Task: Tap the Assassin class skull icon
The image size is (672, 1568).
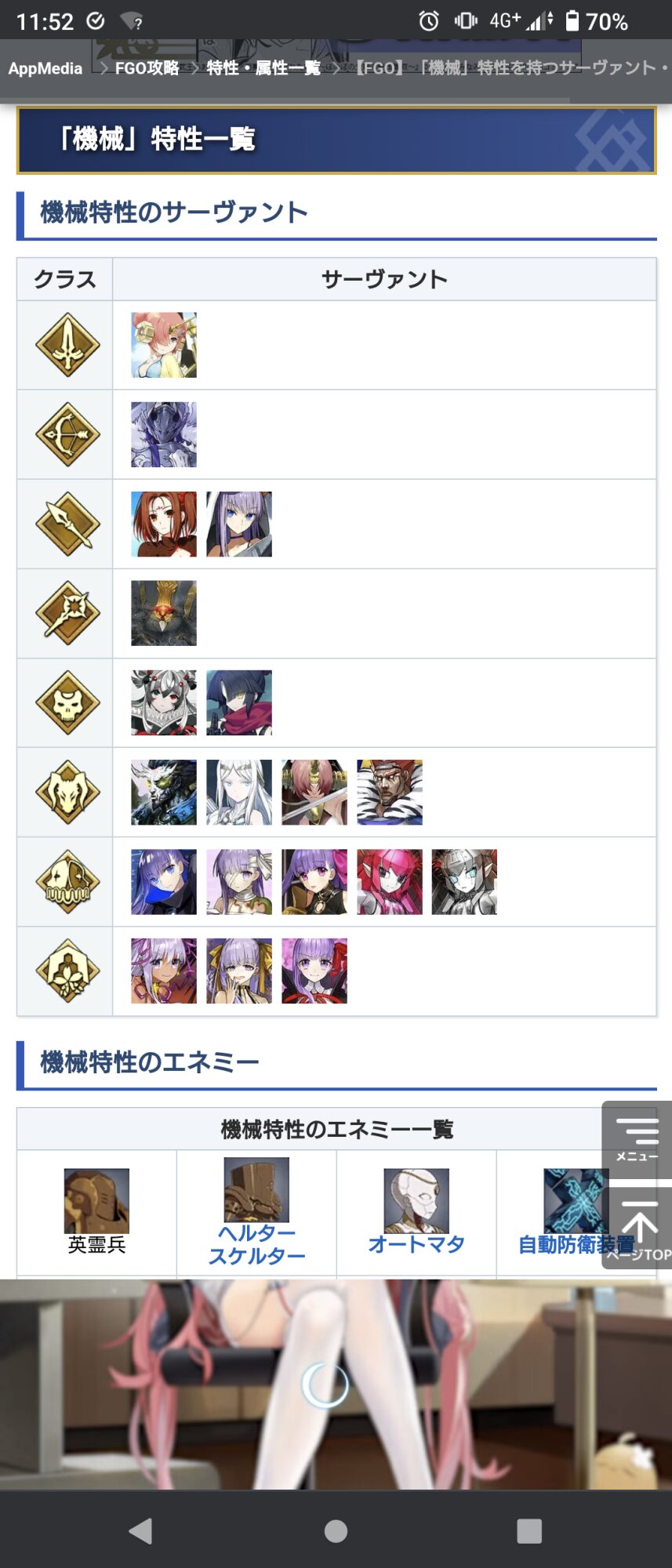Action: (67, 702)
